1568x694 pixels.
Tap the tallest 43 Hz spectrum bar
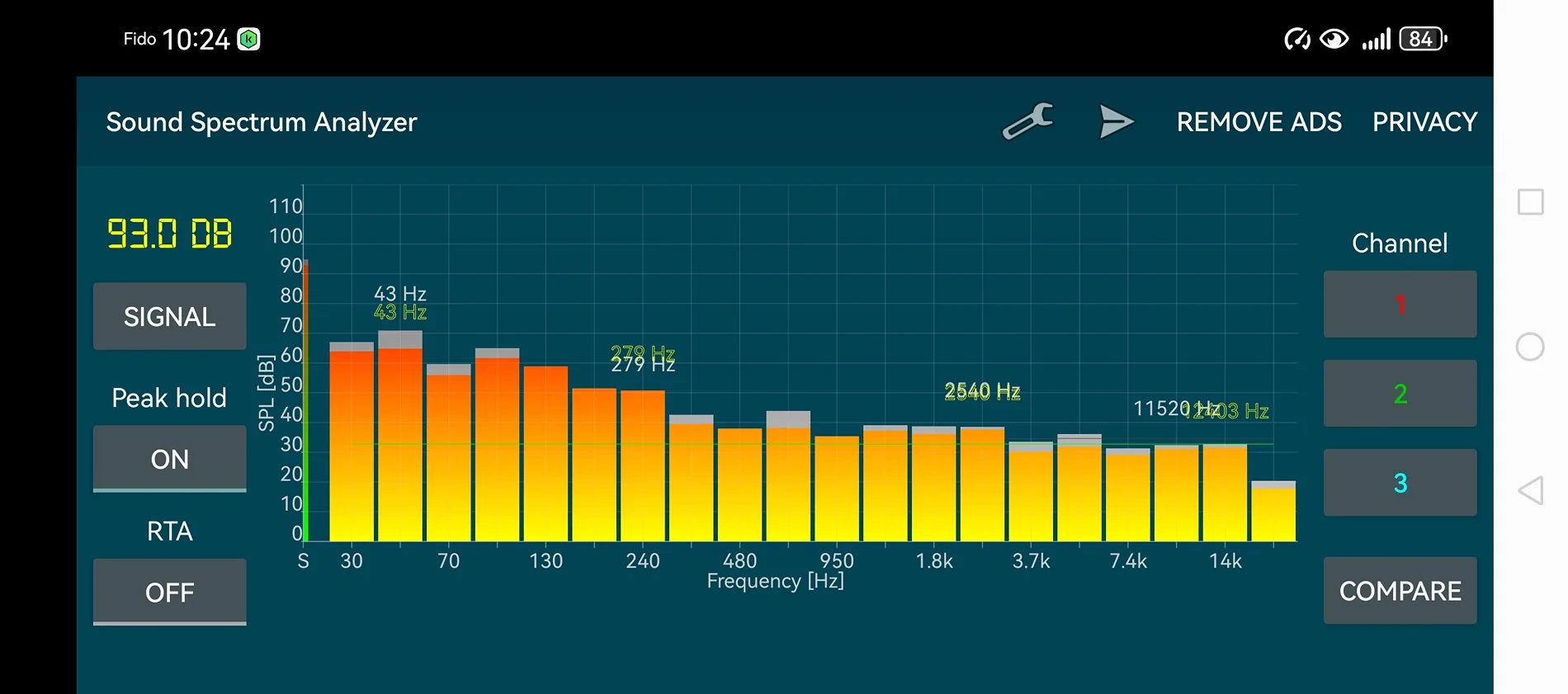[400, 437]
